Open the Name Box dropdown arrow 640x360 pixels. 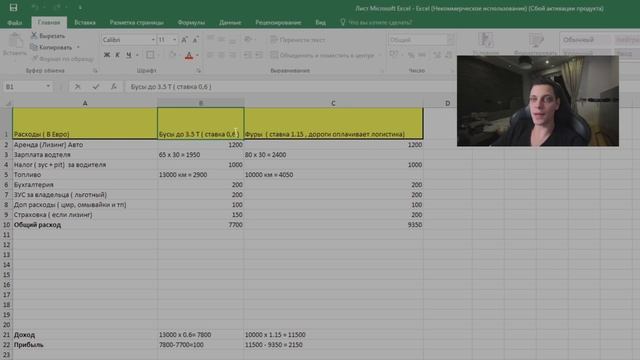(x=48, y=87)
